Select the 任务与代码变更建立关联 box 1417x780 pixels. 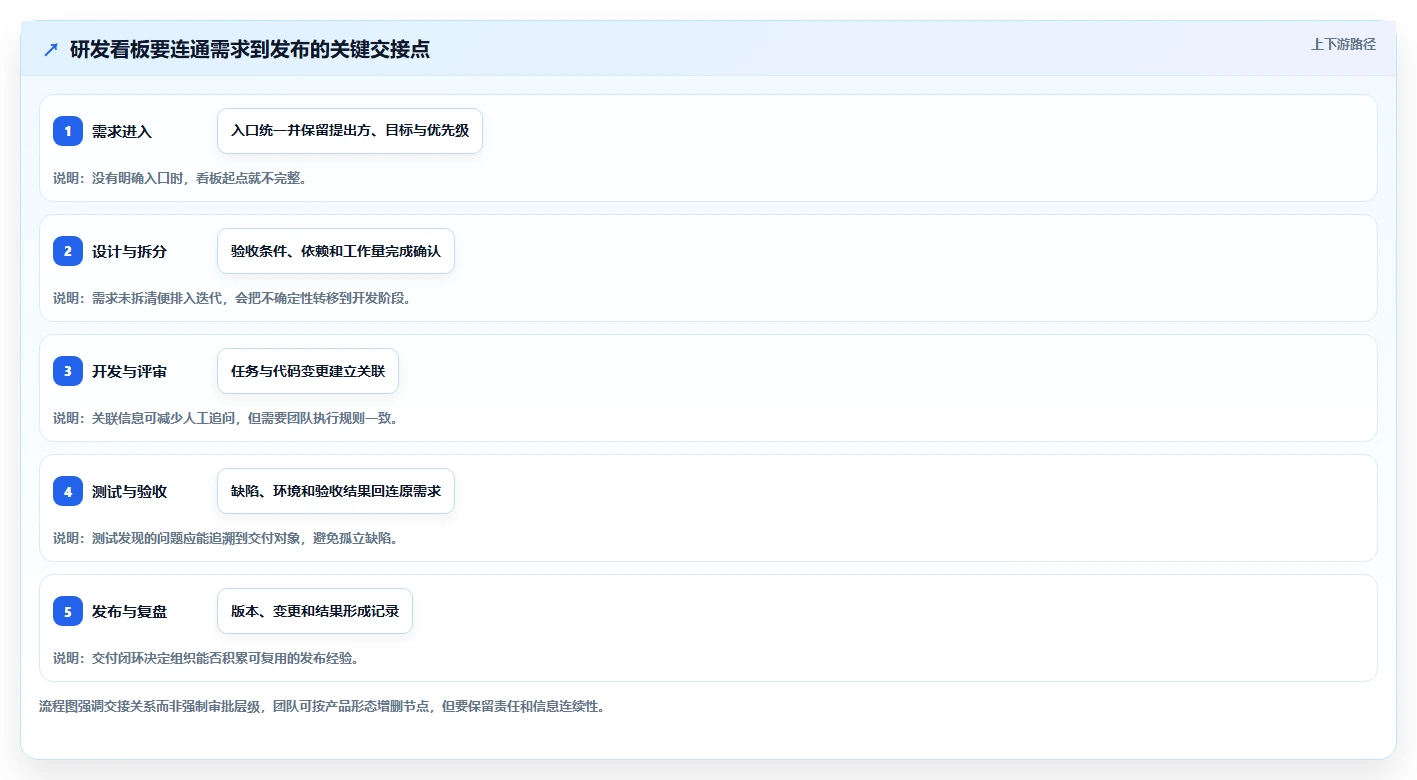pos(308,371)
